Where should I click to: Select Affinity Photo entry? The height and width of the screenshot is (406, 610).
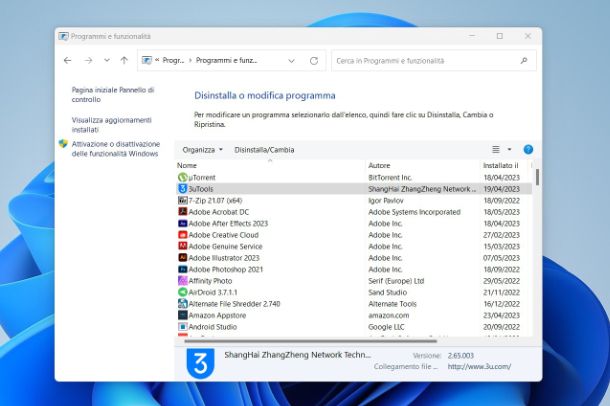[210, 280]
